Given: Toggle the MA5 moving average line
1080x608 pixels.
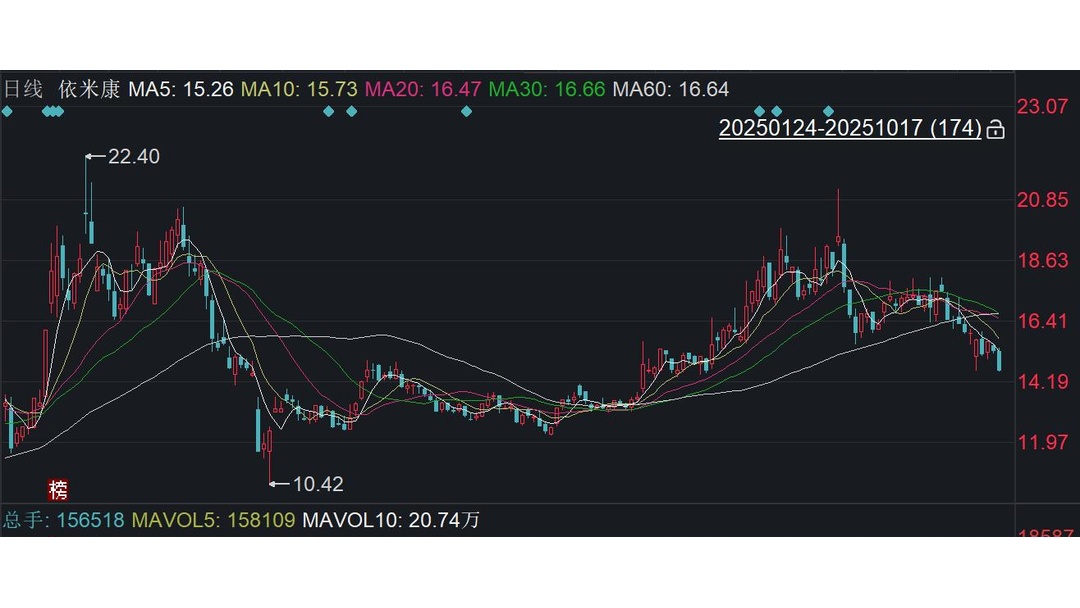Looking at the screenshot, I should point(182,89).
